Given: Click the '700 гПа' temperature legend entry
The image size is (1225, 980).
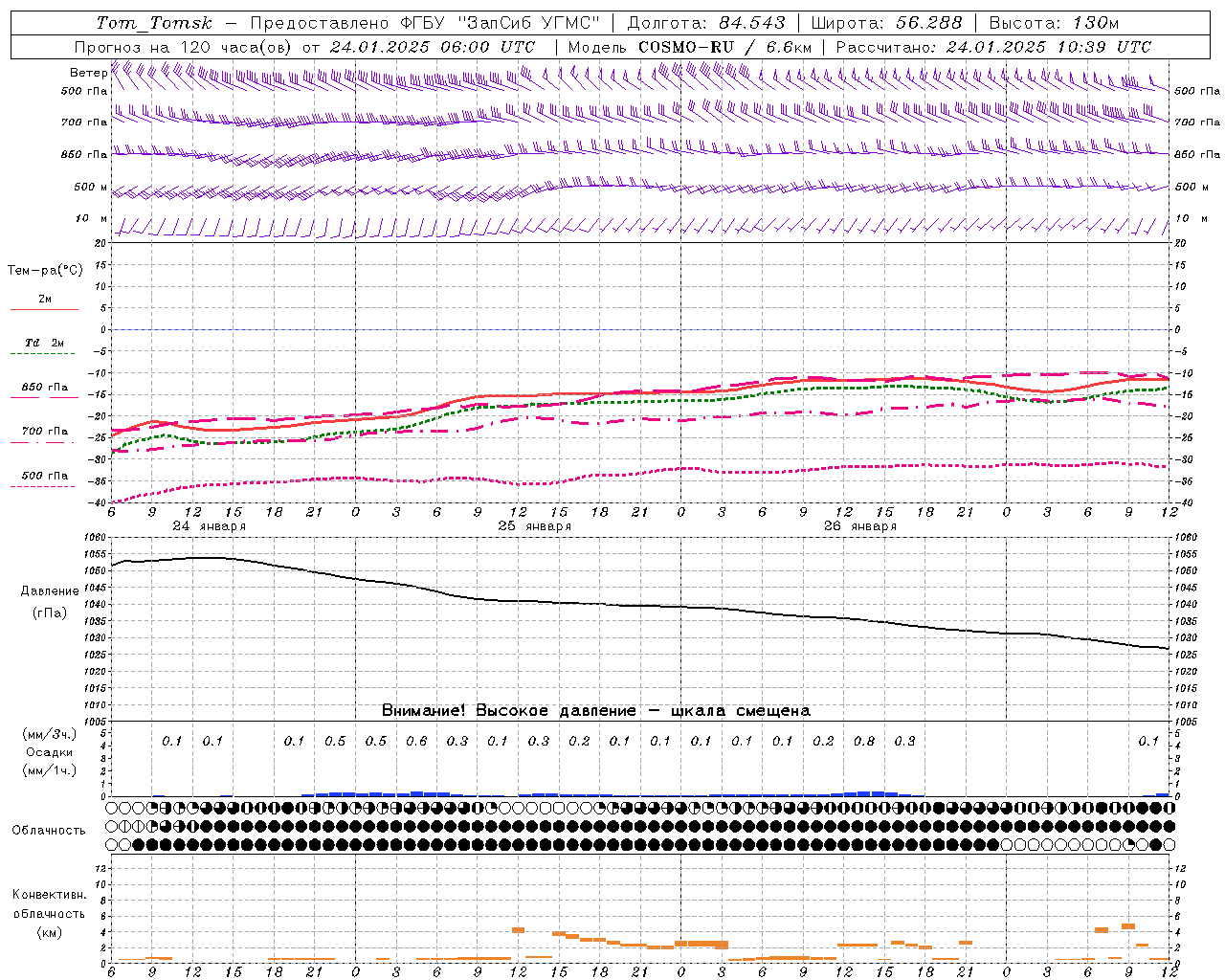Looking at the screenshot, I should click(45, 432).
